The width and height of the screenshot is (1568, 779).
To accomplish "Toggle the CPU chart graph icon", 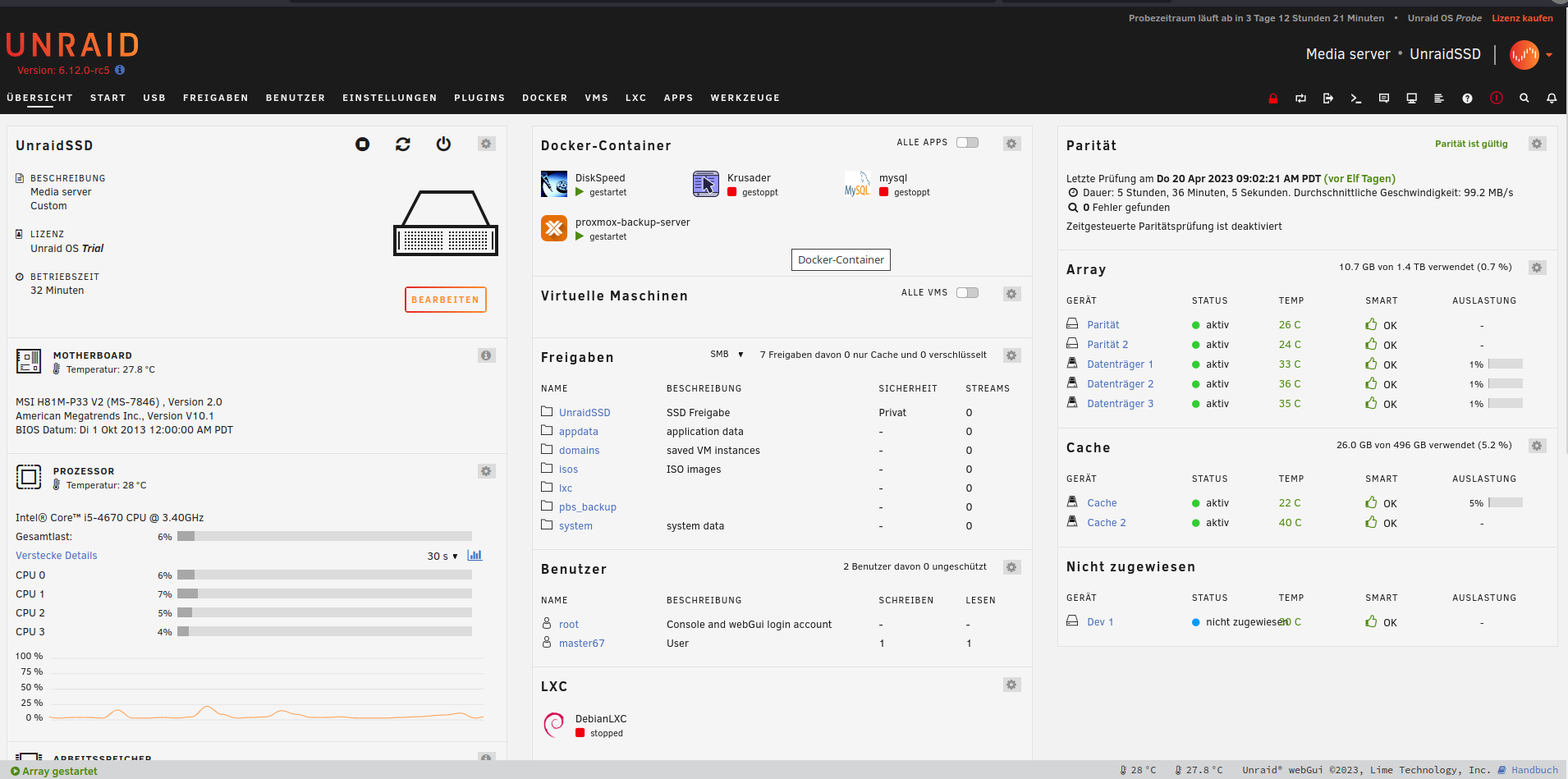I will [x=475, y=556].
